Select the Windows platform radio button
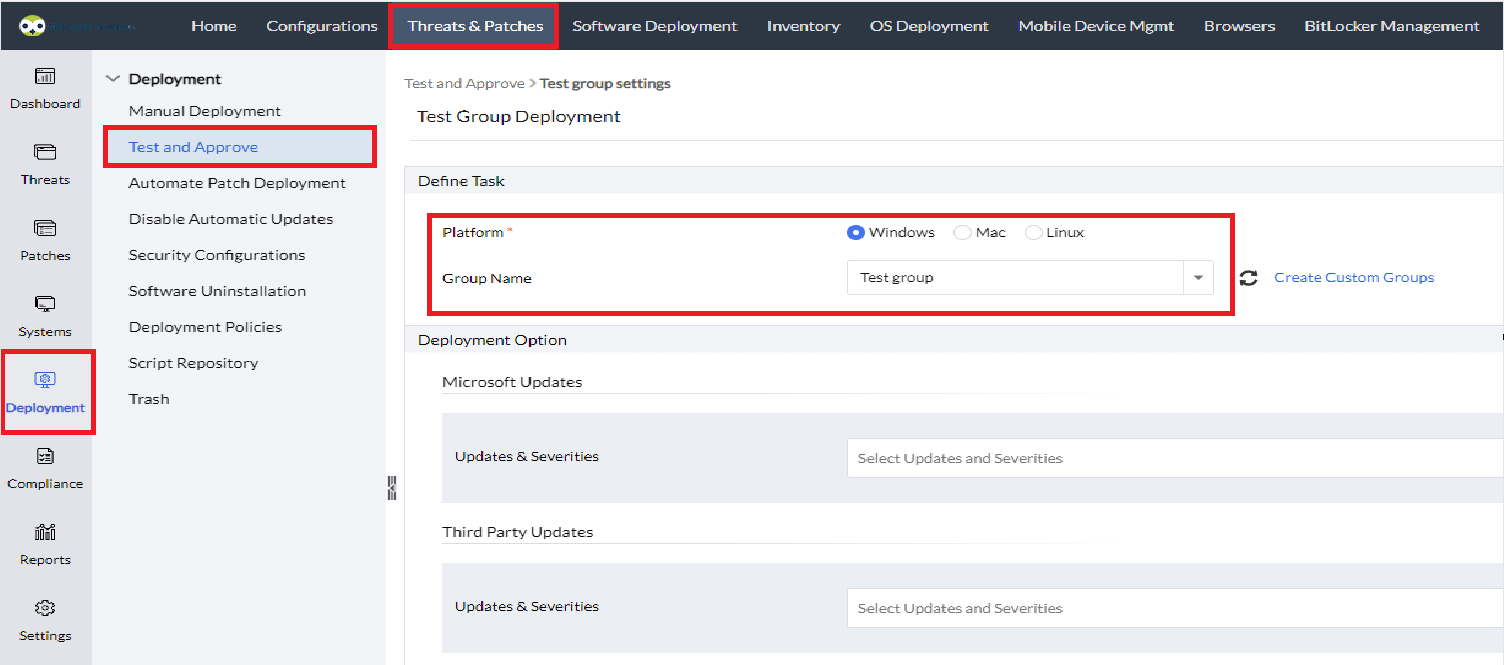 [855, 233]
